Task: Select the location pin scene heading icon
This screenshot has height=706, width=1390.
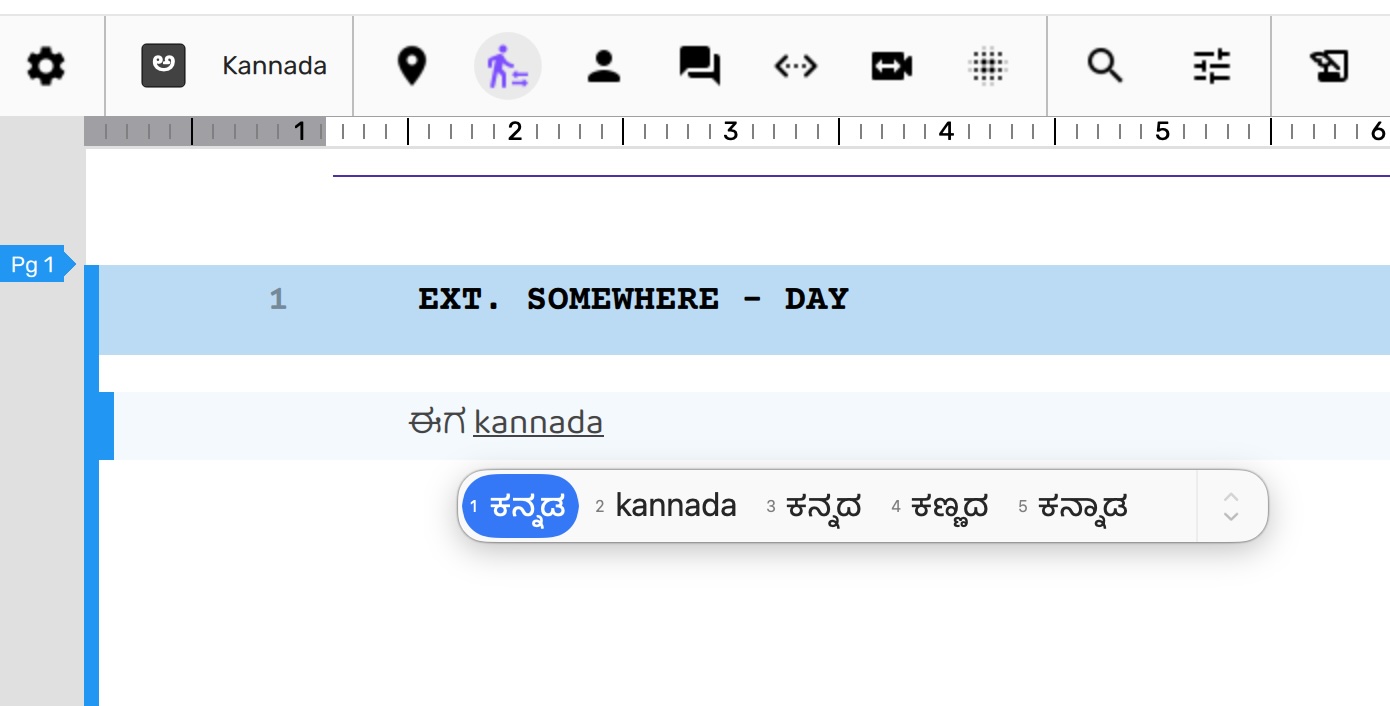Action: (412, 67)
